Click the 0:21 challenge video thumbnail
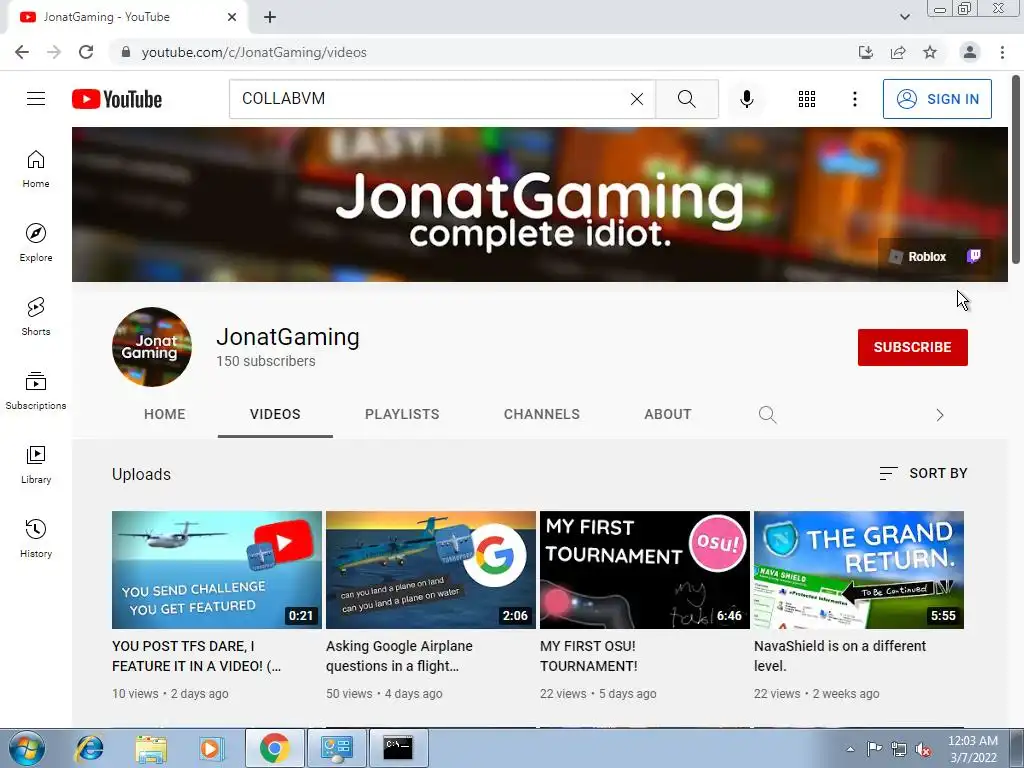This screenshot has width=1024, height=768. (217, 570)
